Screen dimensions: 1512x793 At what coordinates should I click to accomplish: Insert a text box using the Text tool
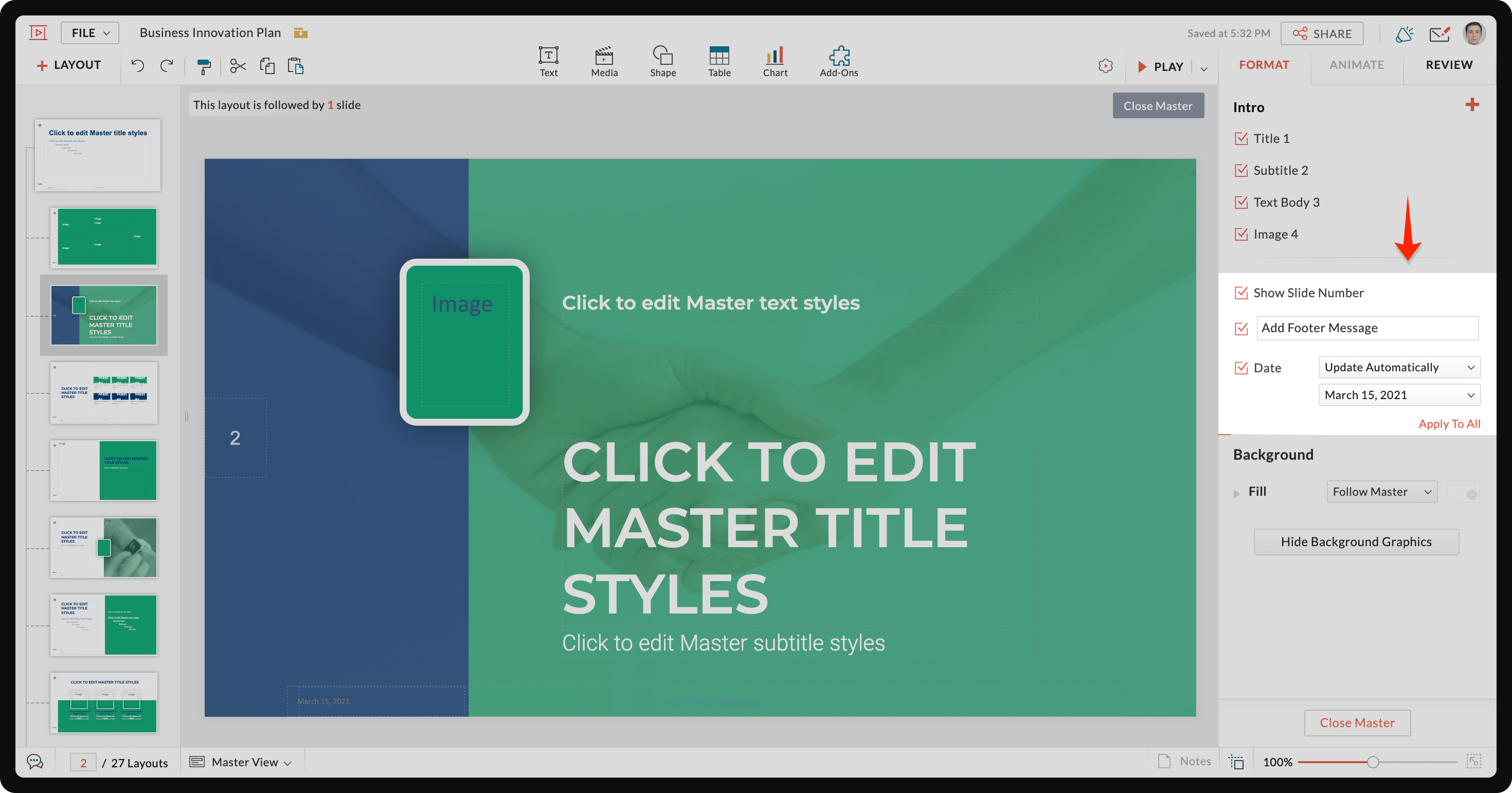pyautogui.click(x=548, y=61)
